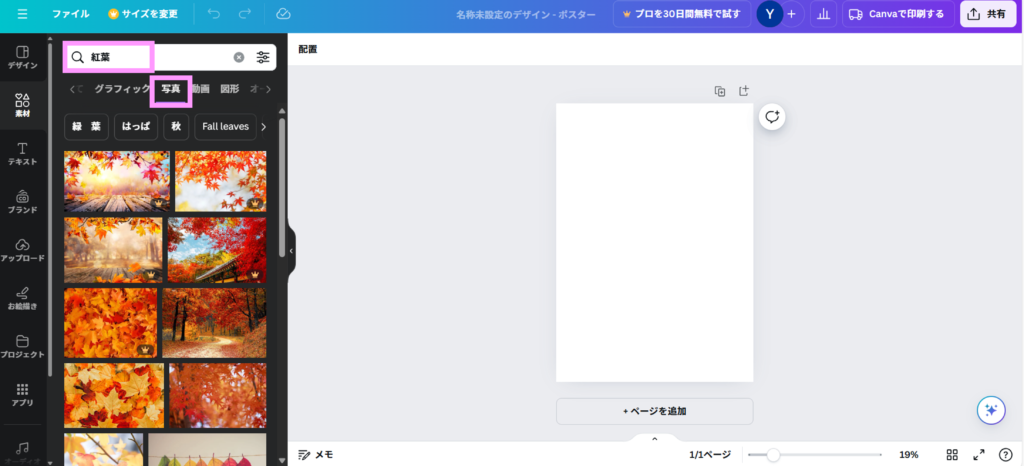Clear the search field with X icon
Screen dimensions: 1024x466
239,58
